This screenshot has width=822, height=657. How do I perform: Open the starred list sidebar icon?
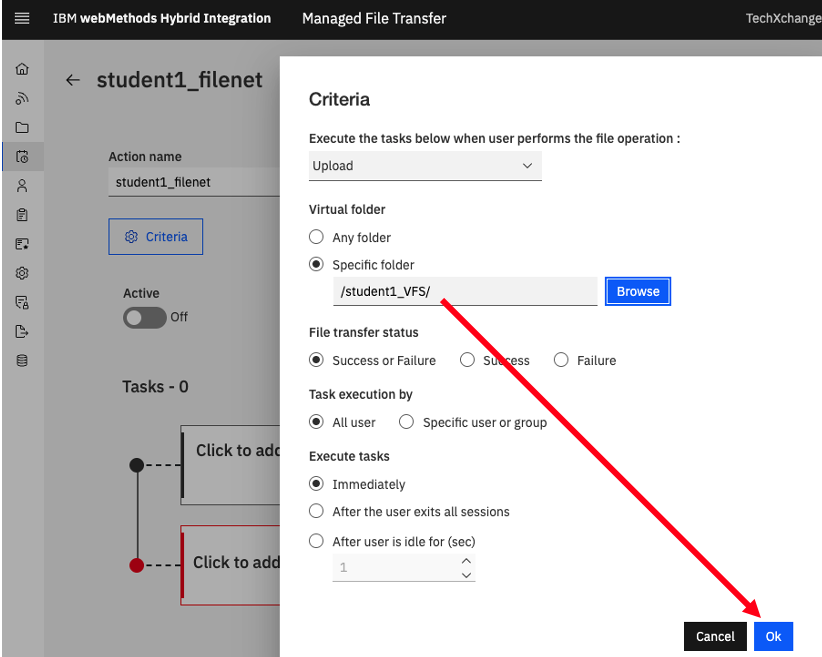[x=22, y=244]
